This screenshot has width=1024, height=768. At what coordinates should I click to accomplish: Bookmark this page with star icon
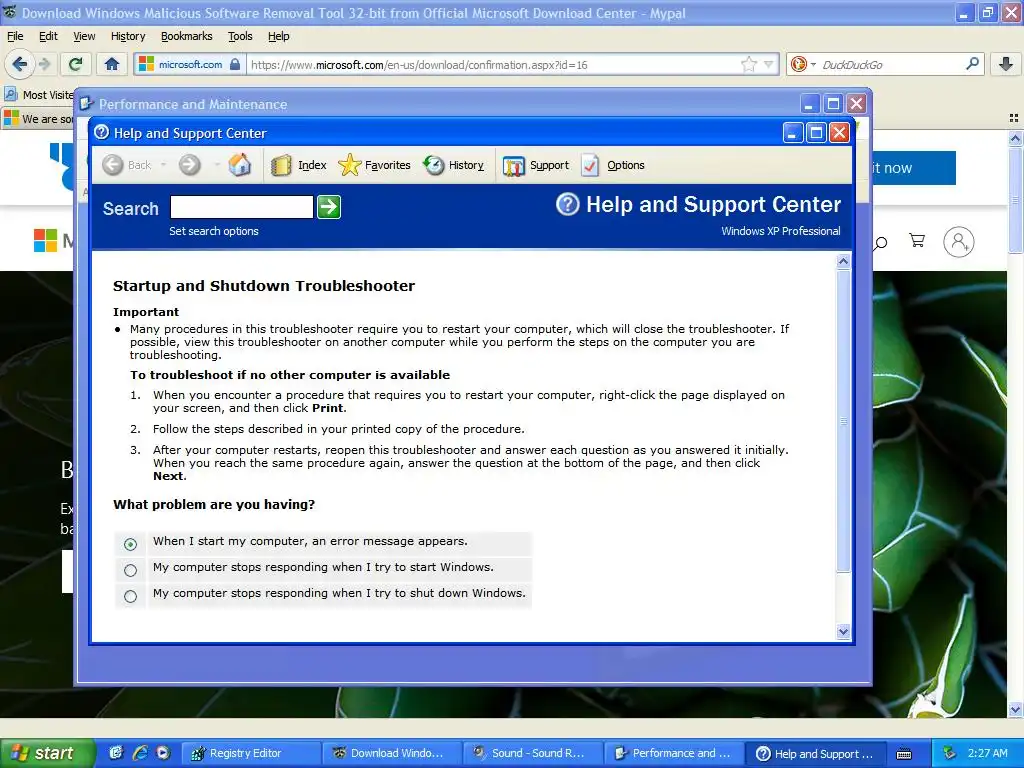click(x=748, y=64)
